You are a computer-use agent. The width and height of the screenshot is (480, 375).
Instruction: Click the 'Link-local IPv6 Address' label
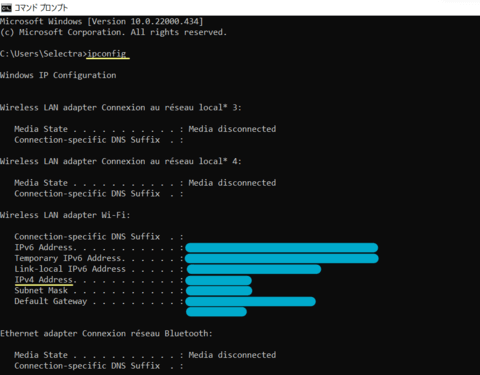[x=70, y=269]
